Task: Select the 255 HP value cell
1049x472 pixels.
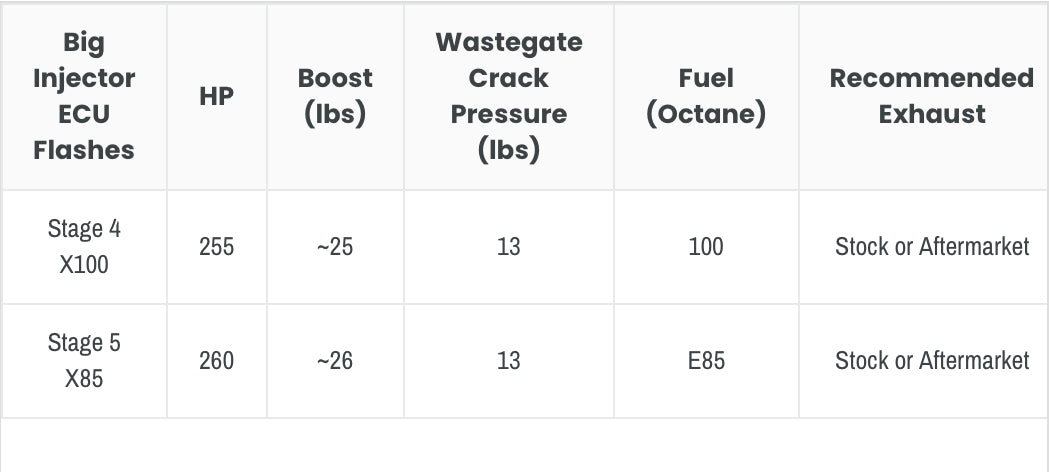Action: [x=217, y=246]
